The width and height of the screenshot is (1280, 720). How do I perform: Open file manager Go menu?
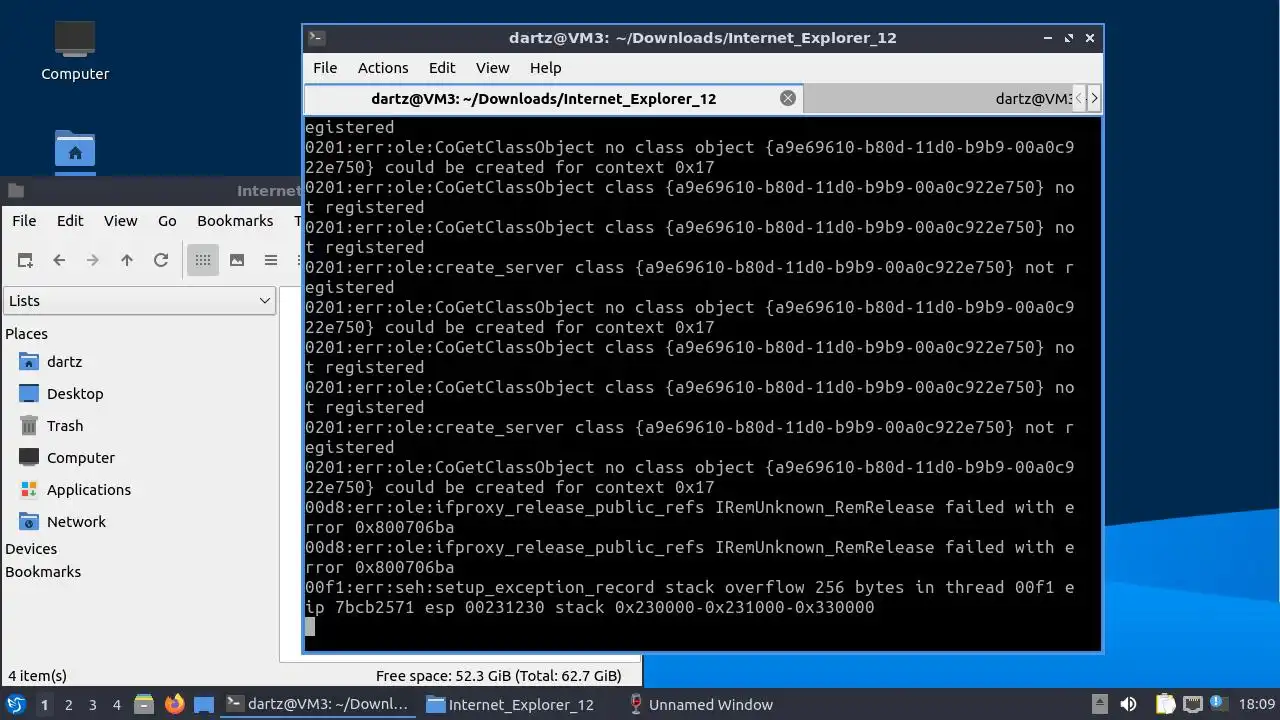[167, 221]
